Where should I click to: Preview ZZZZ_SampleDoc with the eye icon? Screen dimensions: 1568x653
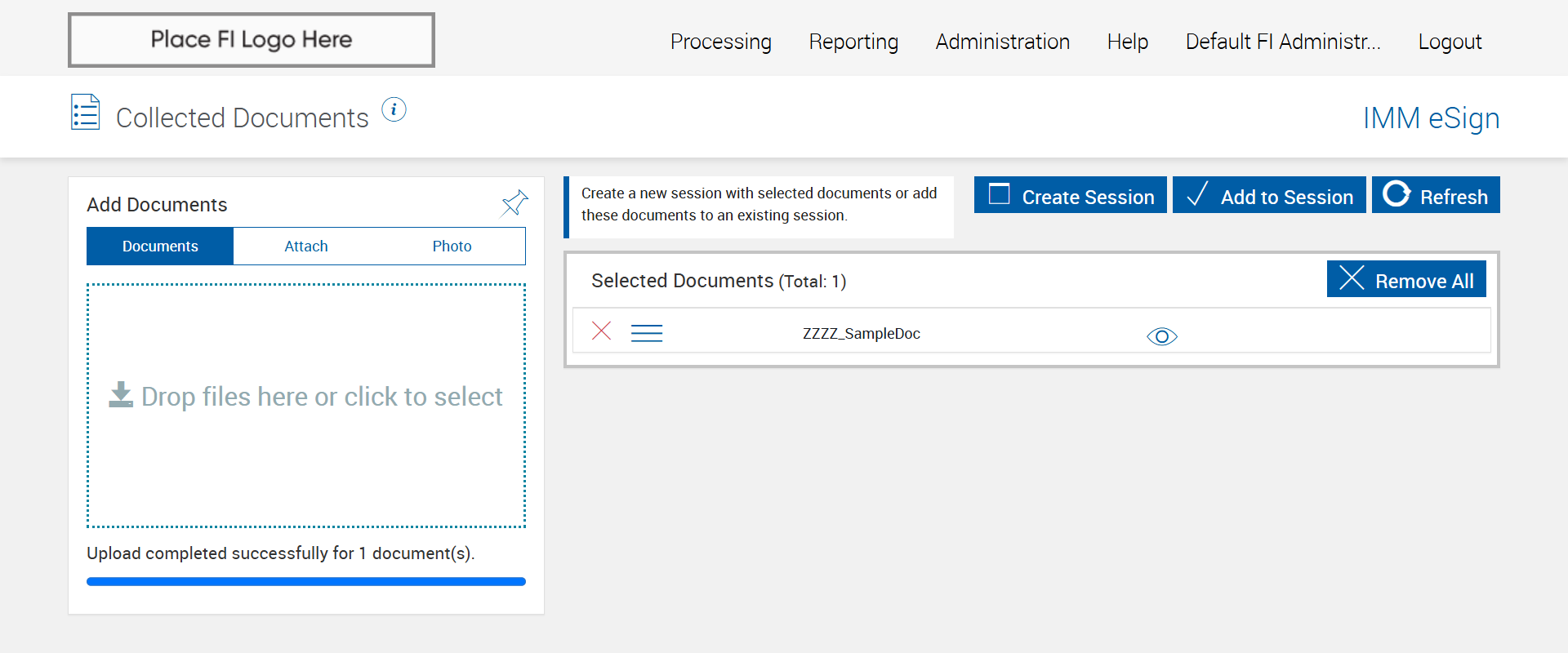click(1161, 336)
